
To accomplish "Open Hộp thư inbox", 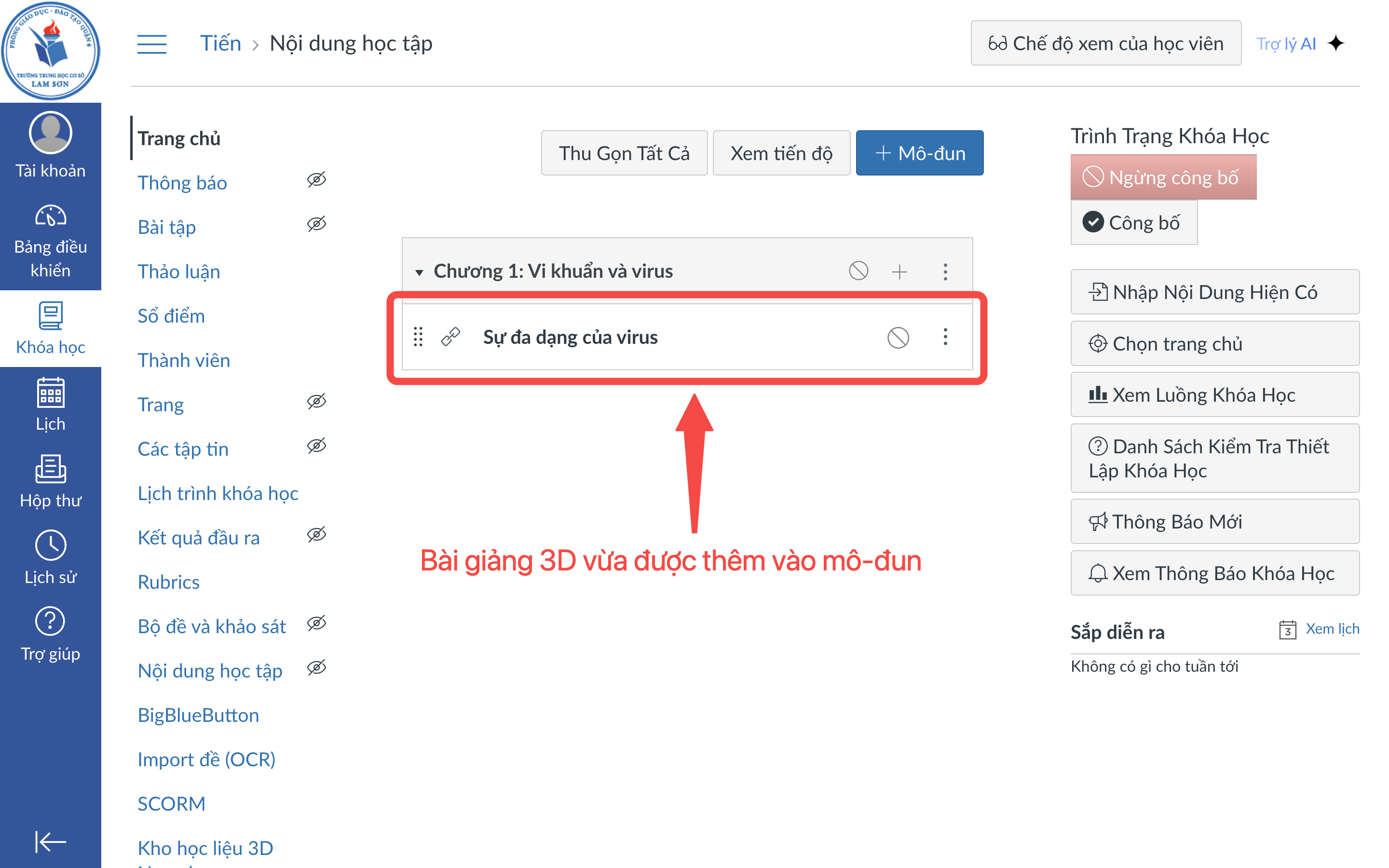I will [51, 481].
